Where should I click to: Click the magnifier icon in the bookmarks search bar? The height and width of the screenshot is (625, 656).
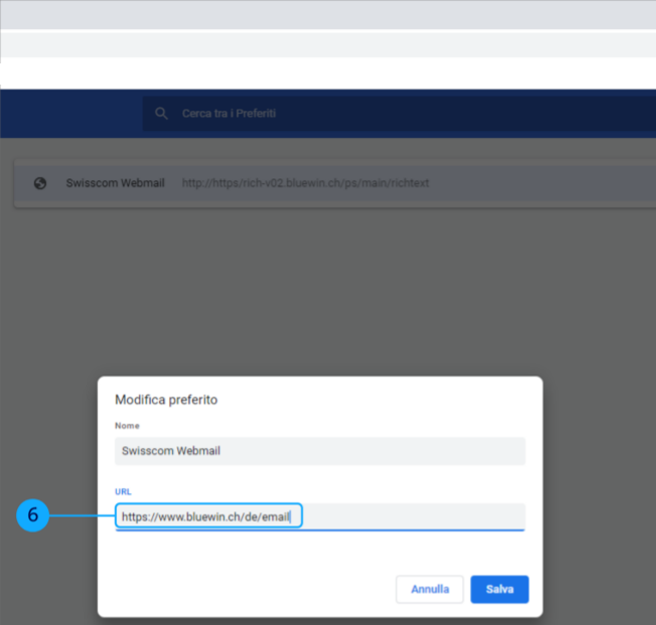click(161, 114)
